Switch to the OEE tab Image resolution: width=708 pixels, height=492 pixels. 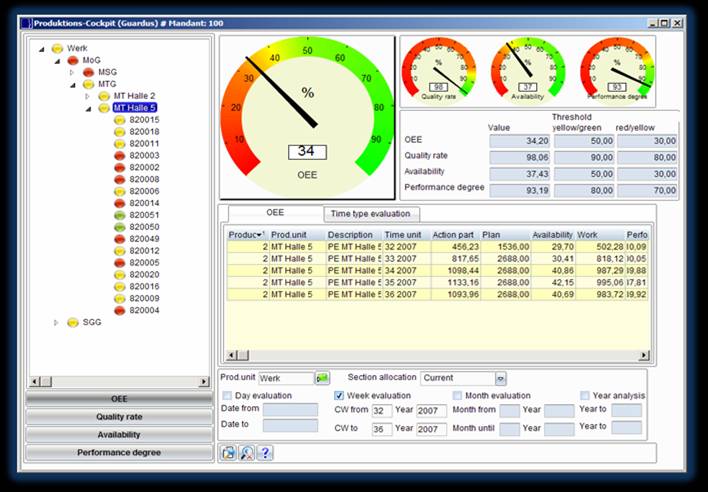click(275, 213)
